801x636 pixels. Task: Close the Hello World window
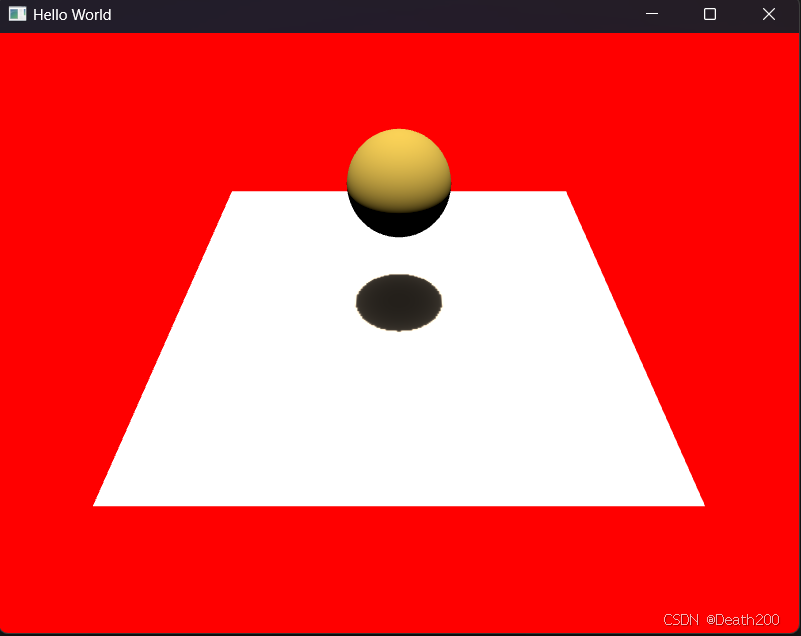(x=769, y=14)
